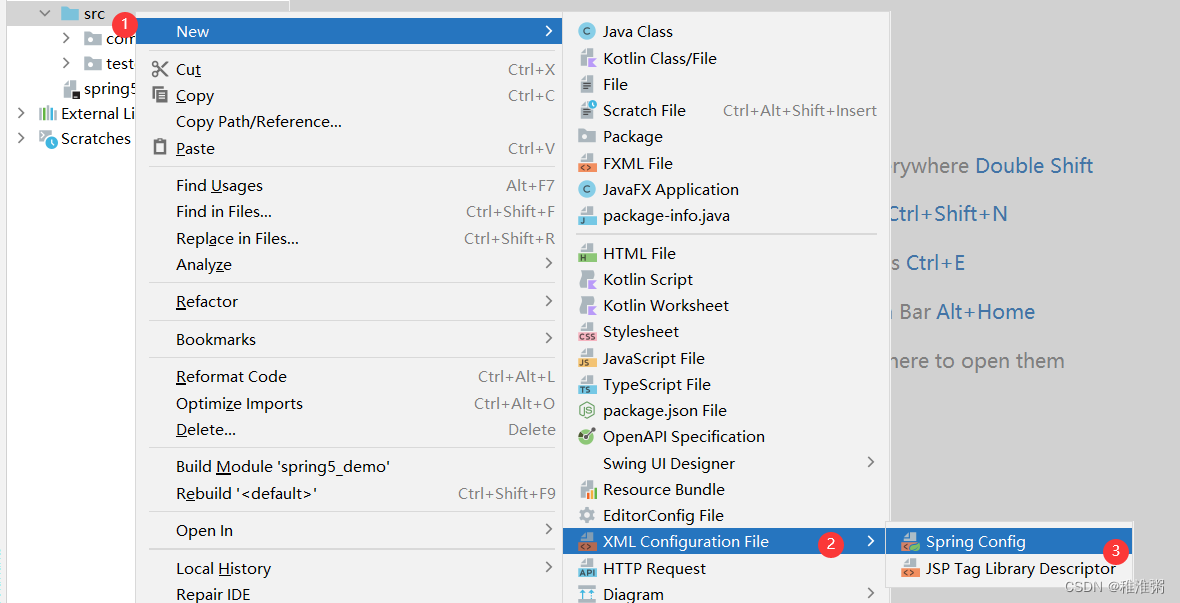The image size is (1180, 603).
Task: Open the Open In submenu
Action: 349,531
